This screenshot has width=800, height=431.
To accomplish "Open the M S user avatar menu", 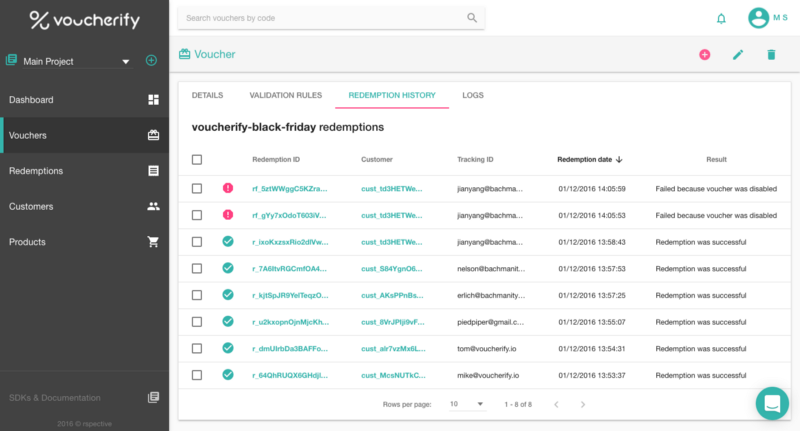I will (758, 18).
